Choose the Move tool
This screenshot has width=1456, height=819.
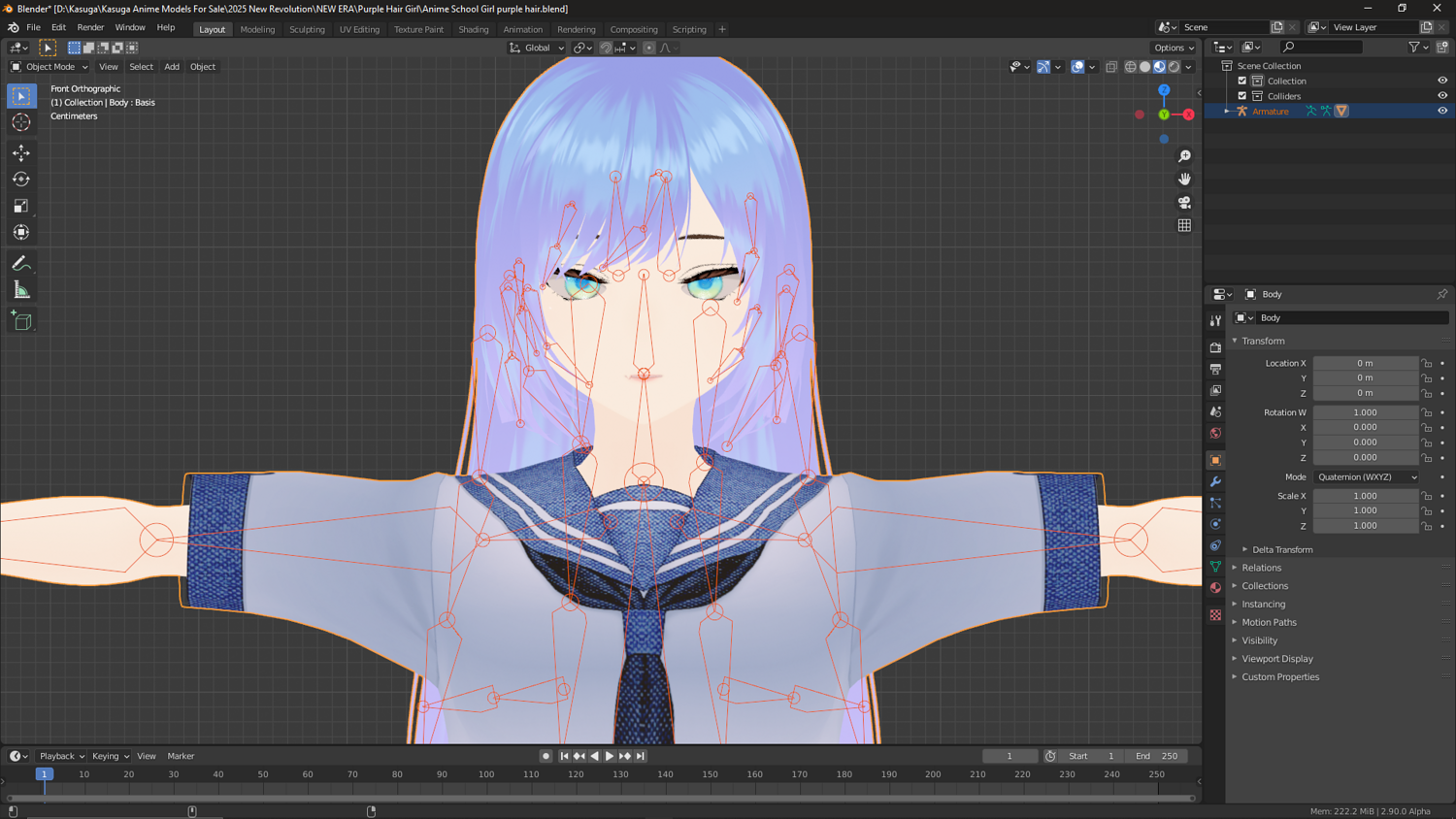(x=21, y=152)
